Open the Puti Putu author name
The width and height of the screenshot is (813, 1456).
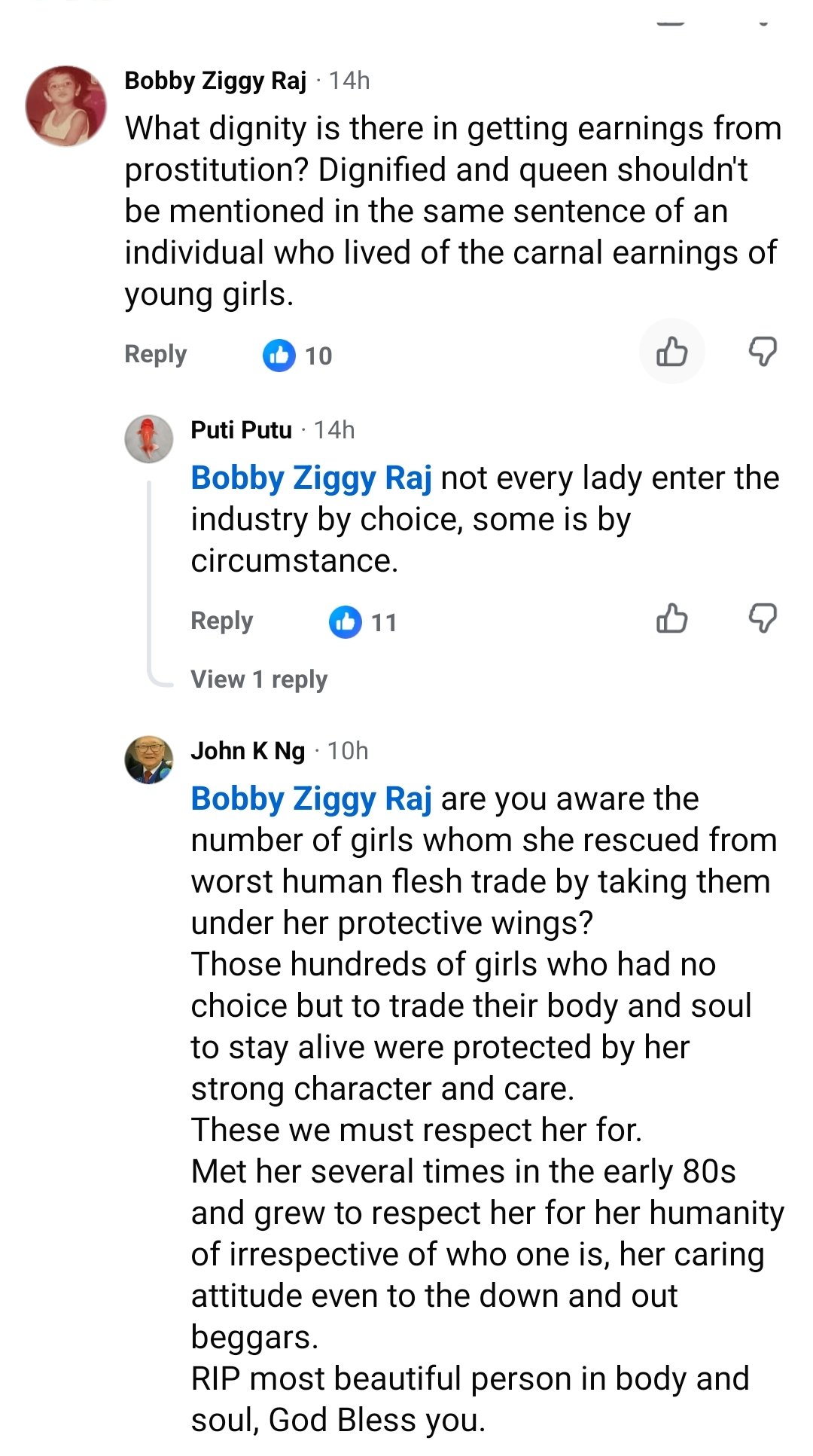(x=241, y=430)
